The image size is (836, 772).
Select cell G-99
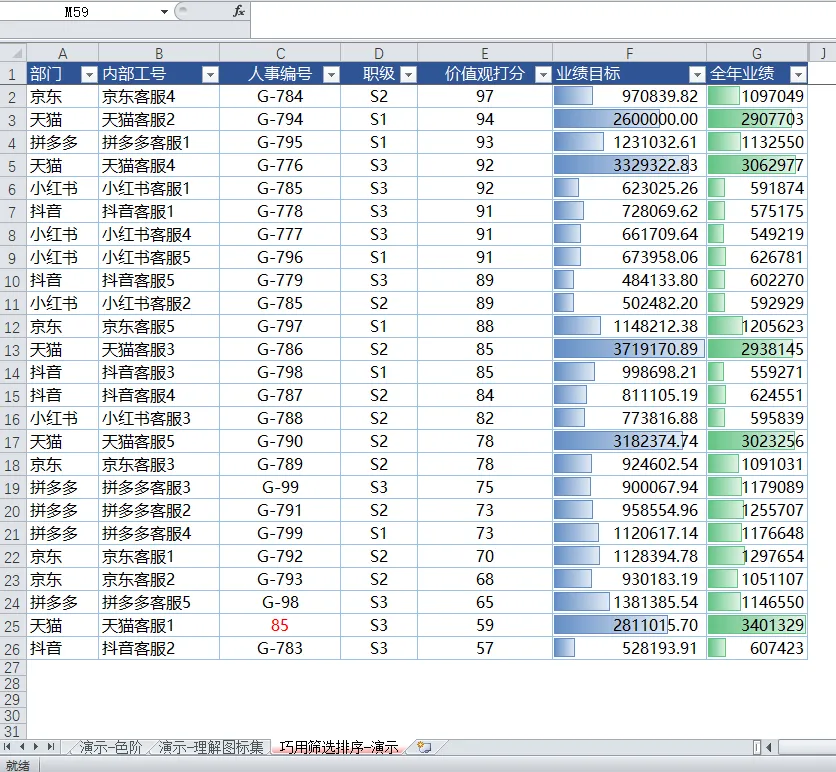[x=280, y=487]
